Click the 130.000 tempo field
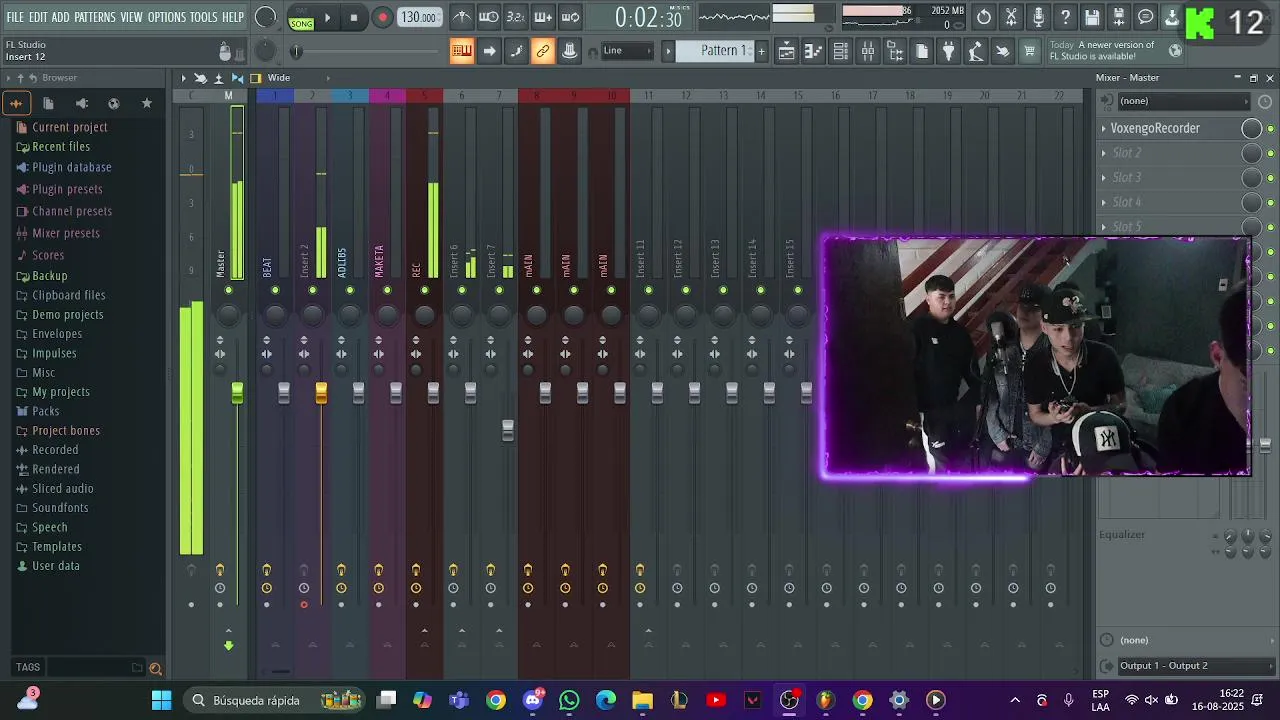This screenshot has width=1280, height=720. coord(419,18)
